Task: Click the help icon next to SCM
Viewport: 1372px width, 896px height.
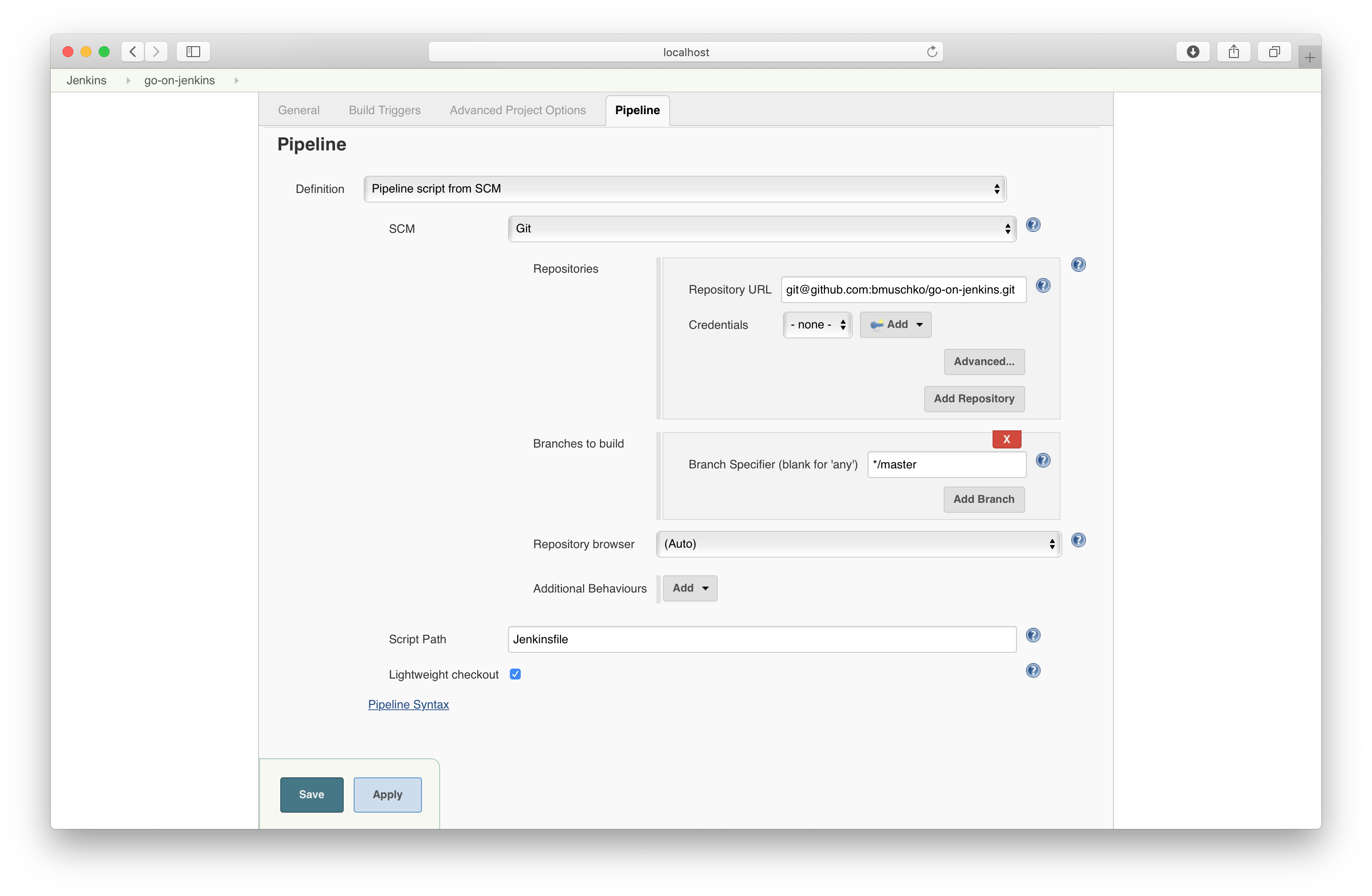Action: [x=1032, y=225]
